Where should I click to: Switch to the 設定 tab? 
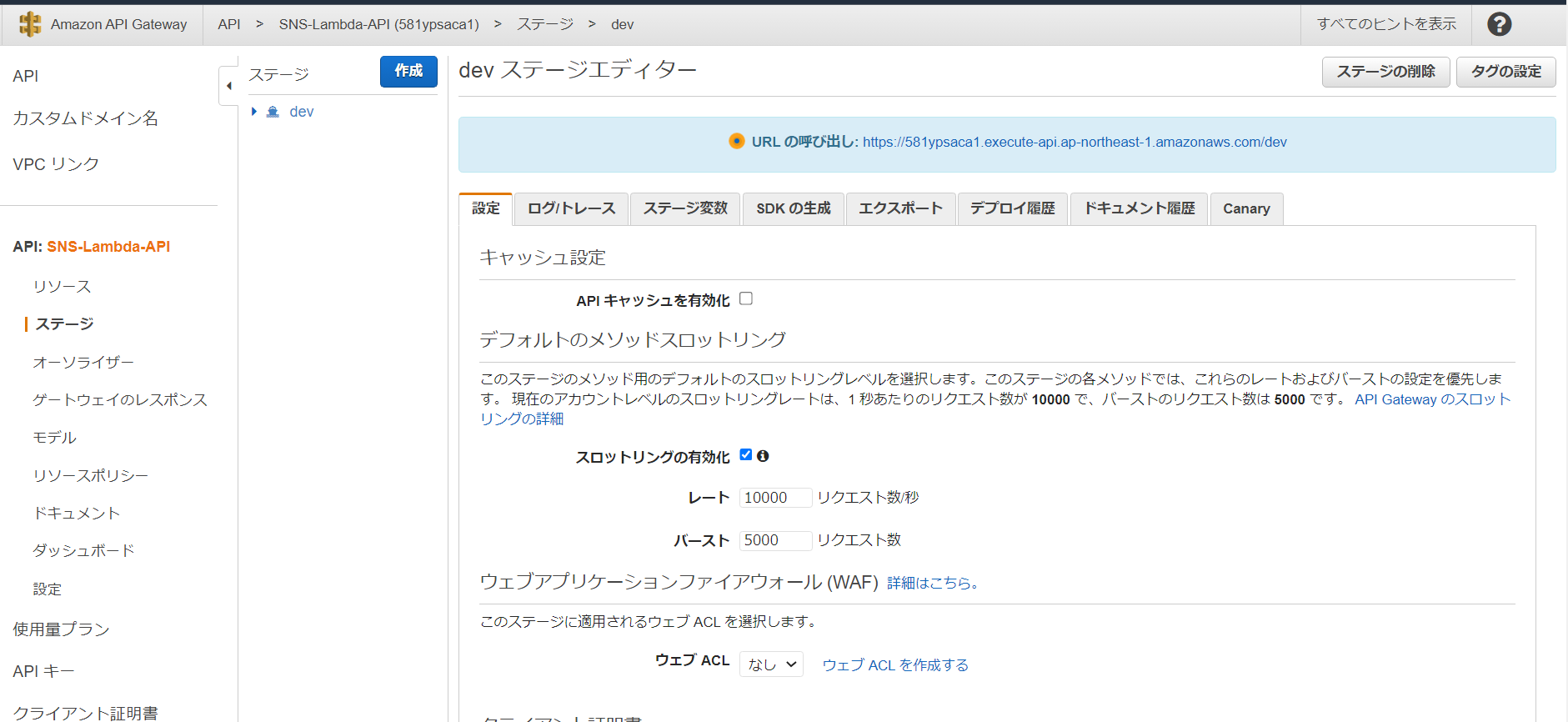486,208
